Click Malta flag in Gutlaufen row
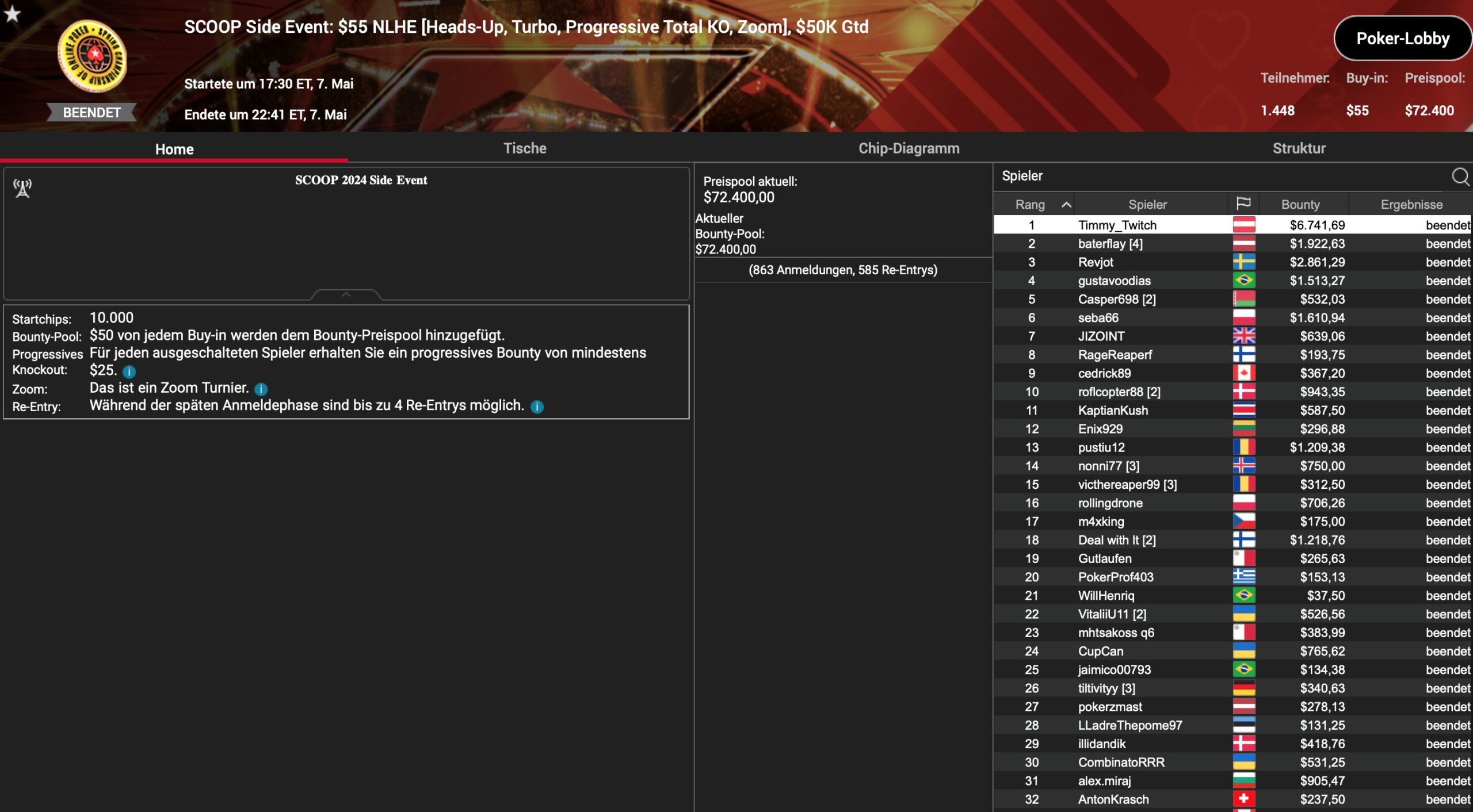This screenshot has height=812, width=1473. [1244, 558]
